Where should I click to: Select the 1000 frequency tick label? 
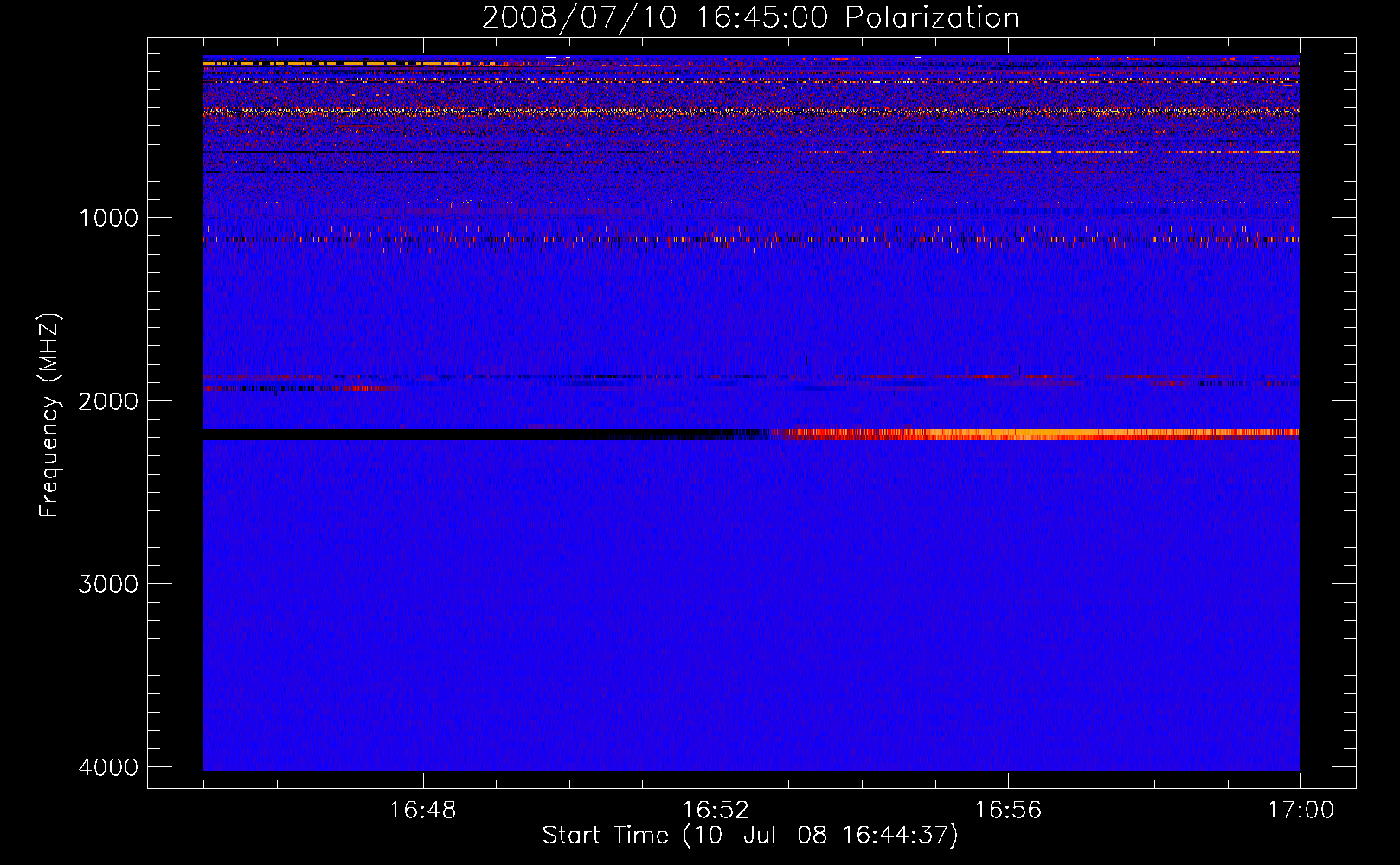coord(107,218)
